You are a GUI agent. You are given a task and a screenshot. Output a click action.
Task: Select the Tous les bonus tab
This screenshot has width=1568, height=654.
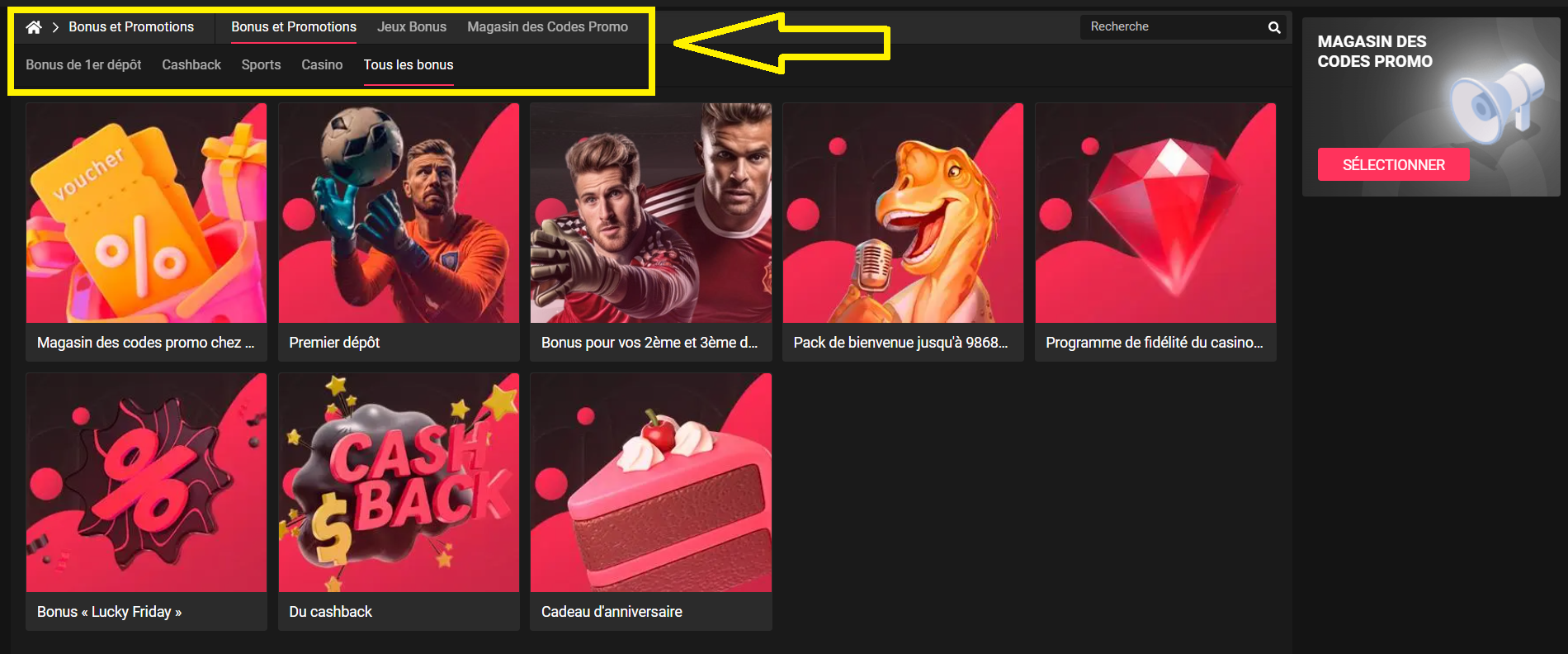coord(409,64)
